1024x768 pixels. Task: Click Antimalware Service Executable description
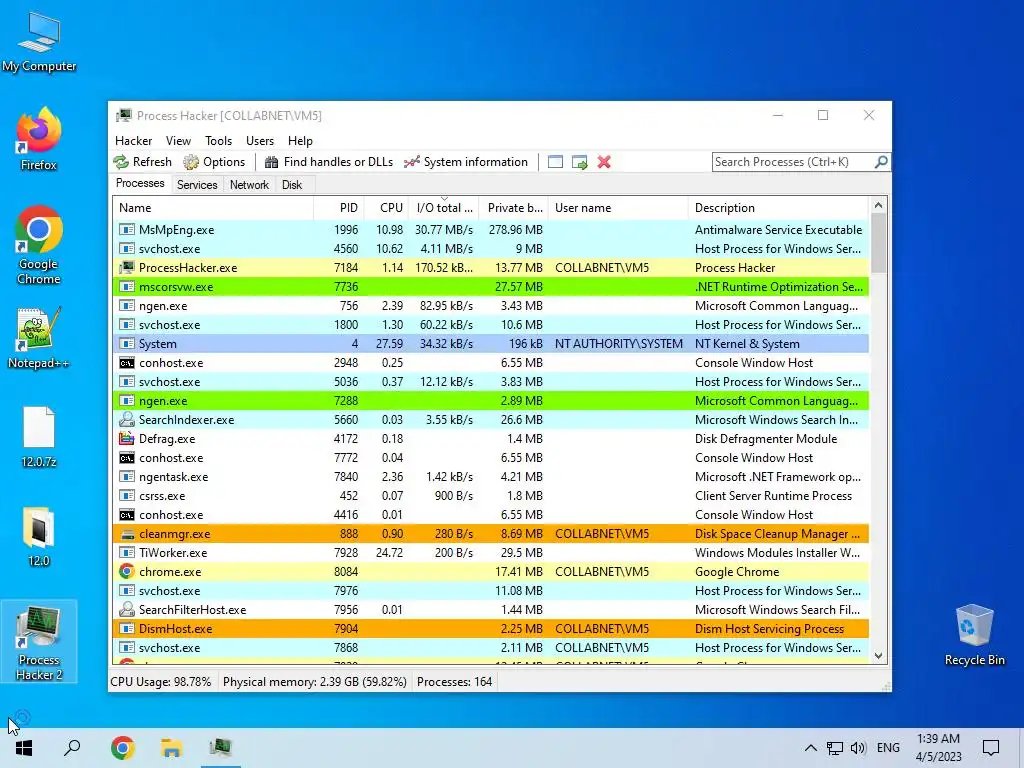coord(778,230)
